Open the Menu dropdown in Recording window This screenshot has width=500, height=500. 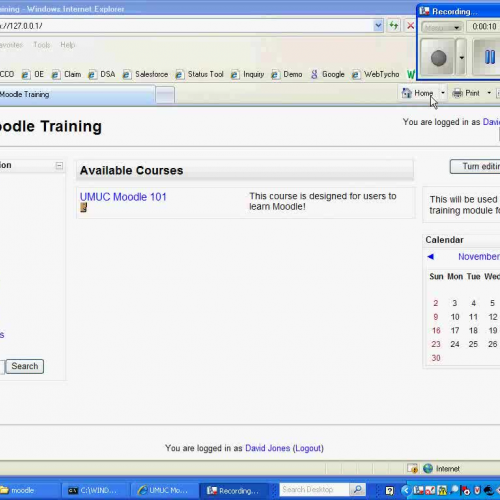(x=441, y=27)
